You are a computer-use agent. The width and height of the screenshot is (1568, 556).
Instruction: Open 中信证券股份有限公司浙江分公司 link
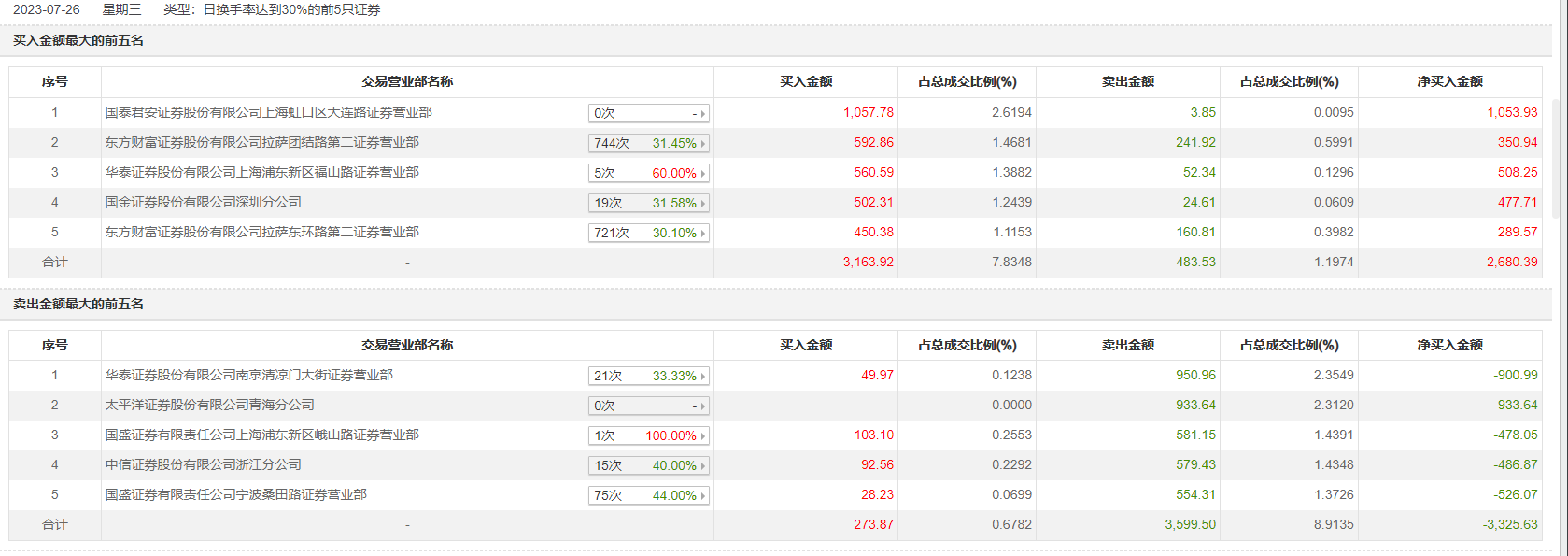pyautogui.click(x=203, y=464)
